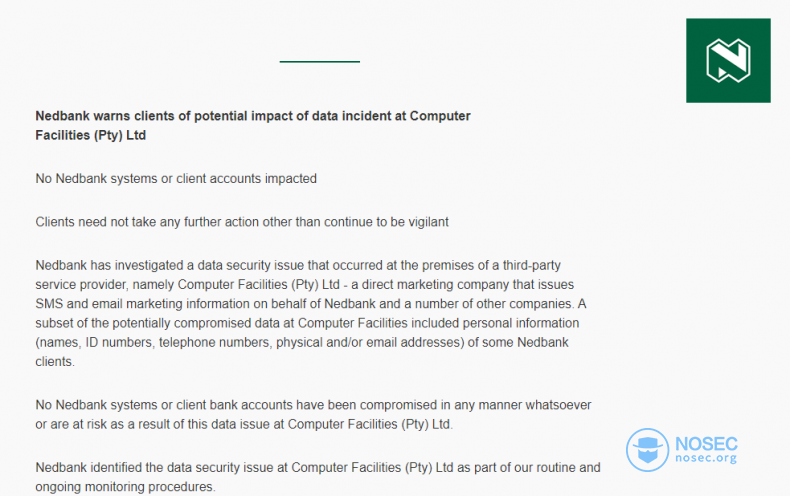The image size is (790, 496).
Task: Click the No Nedbank systems impacted subheading
Action: point(176,178)
